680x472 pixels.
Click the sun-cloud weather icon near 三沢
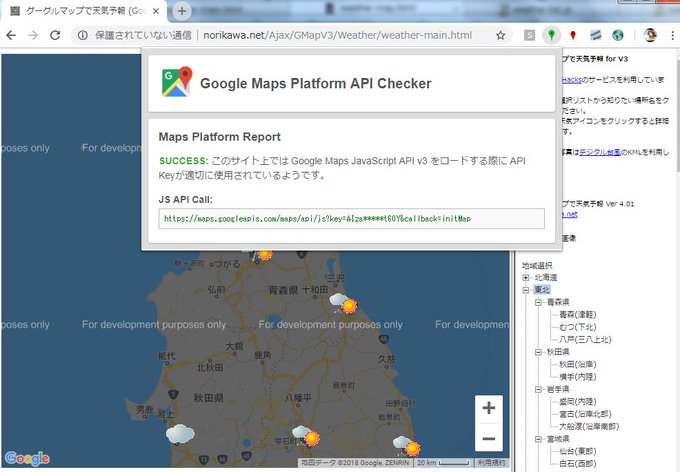tap(343, 303)
